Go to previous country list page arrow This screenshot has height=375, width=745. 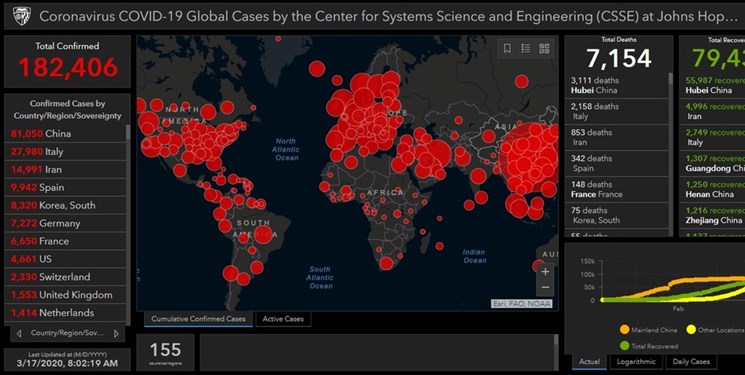[19, 334]
